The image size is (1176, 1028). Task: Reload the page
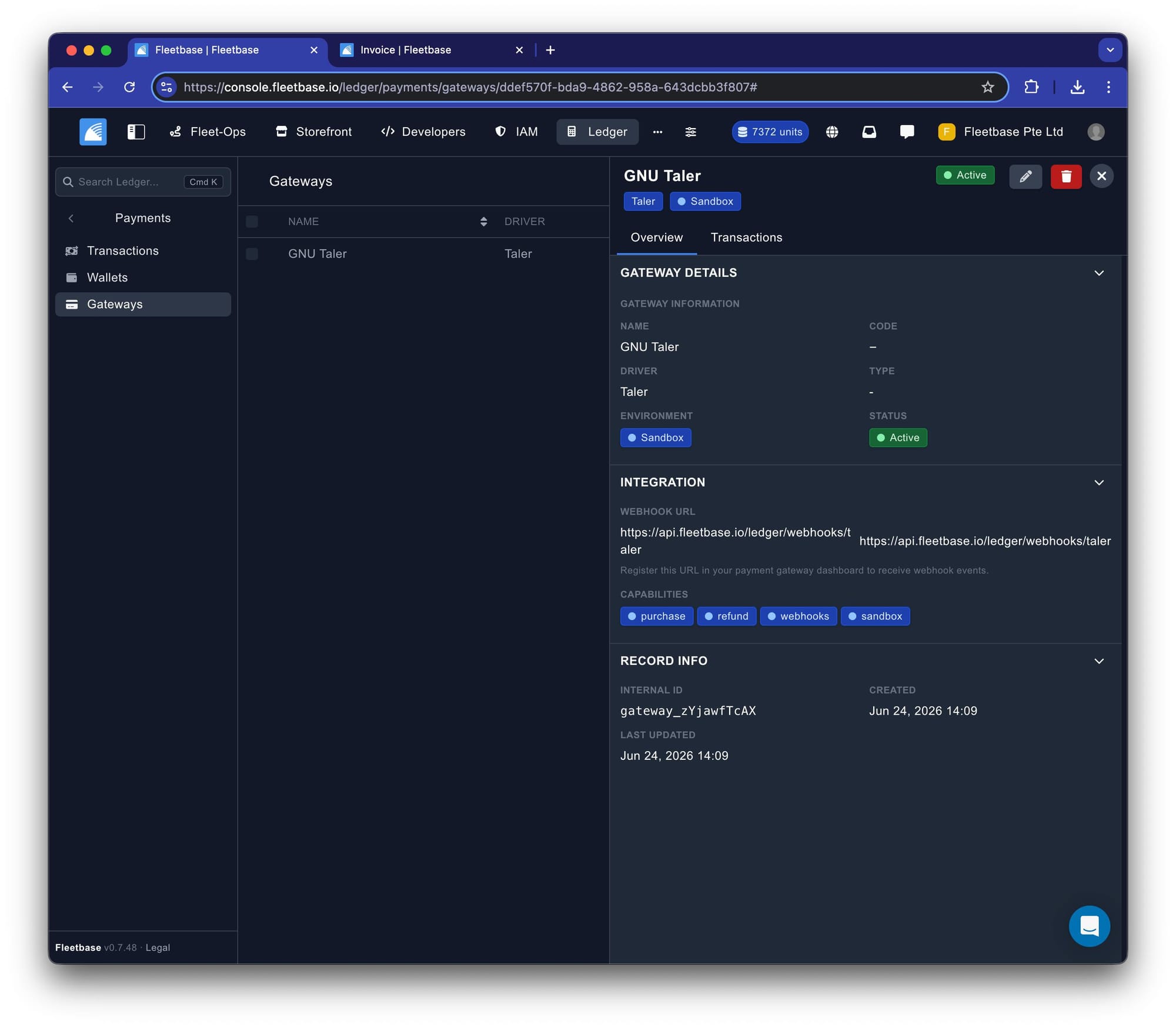[129, 87]
